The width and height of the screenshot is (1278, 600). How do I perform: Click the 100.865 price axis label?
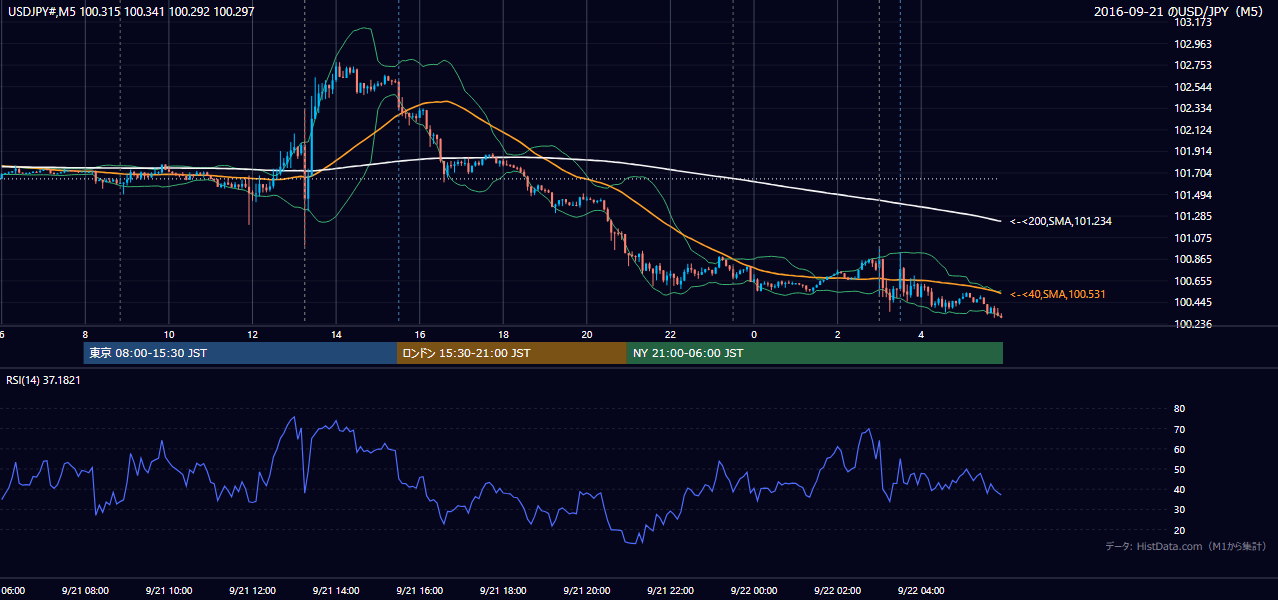tap(1193, 259)
